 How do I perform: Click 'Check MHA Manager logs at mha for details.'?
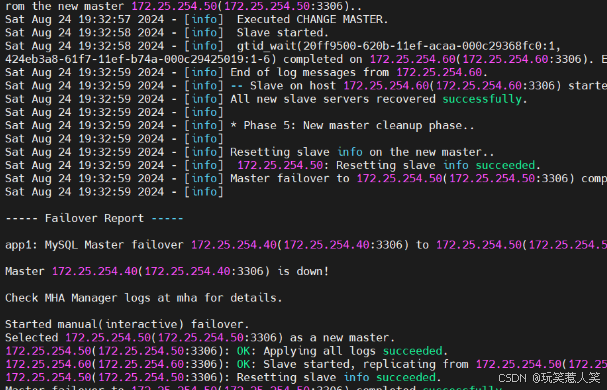pyautogui.click(x=144, y=298)
